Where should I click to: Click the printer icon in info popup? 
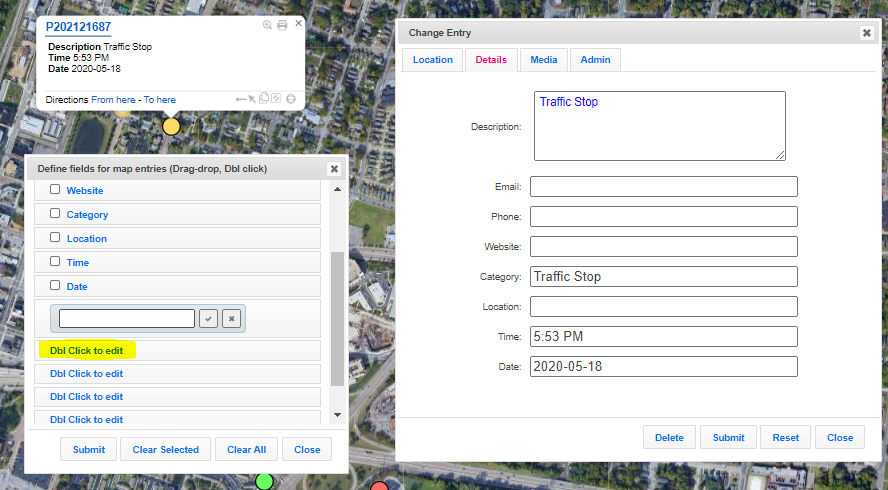coord(282,25)
